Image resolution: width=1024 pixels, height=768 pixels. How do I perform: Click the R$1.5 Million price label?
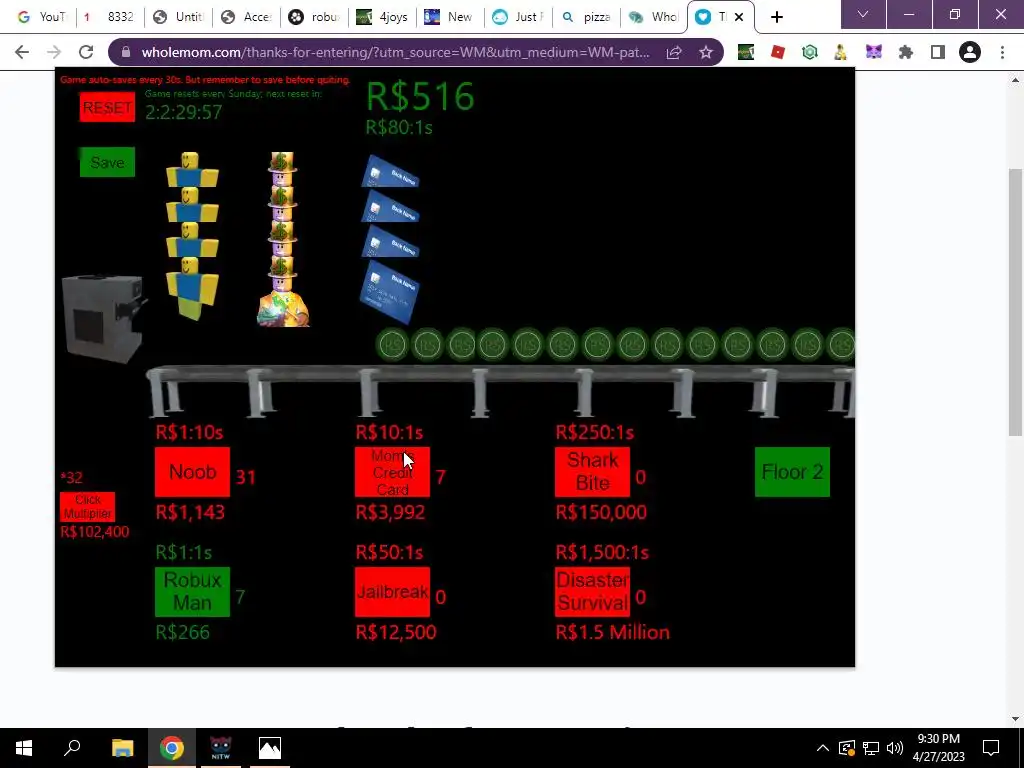613,632
